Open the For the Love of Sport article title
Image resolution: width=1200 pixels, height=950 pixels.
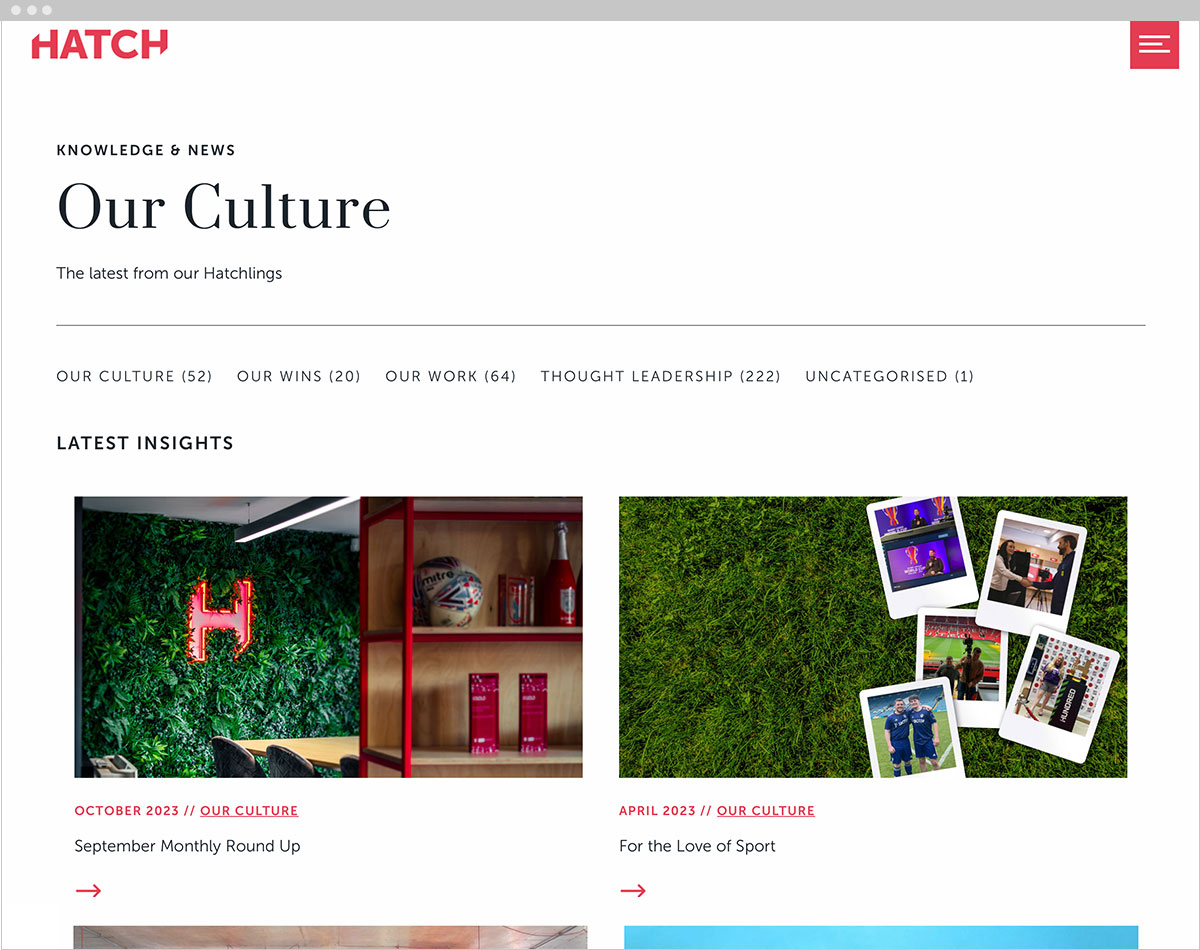697,846
